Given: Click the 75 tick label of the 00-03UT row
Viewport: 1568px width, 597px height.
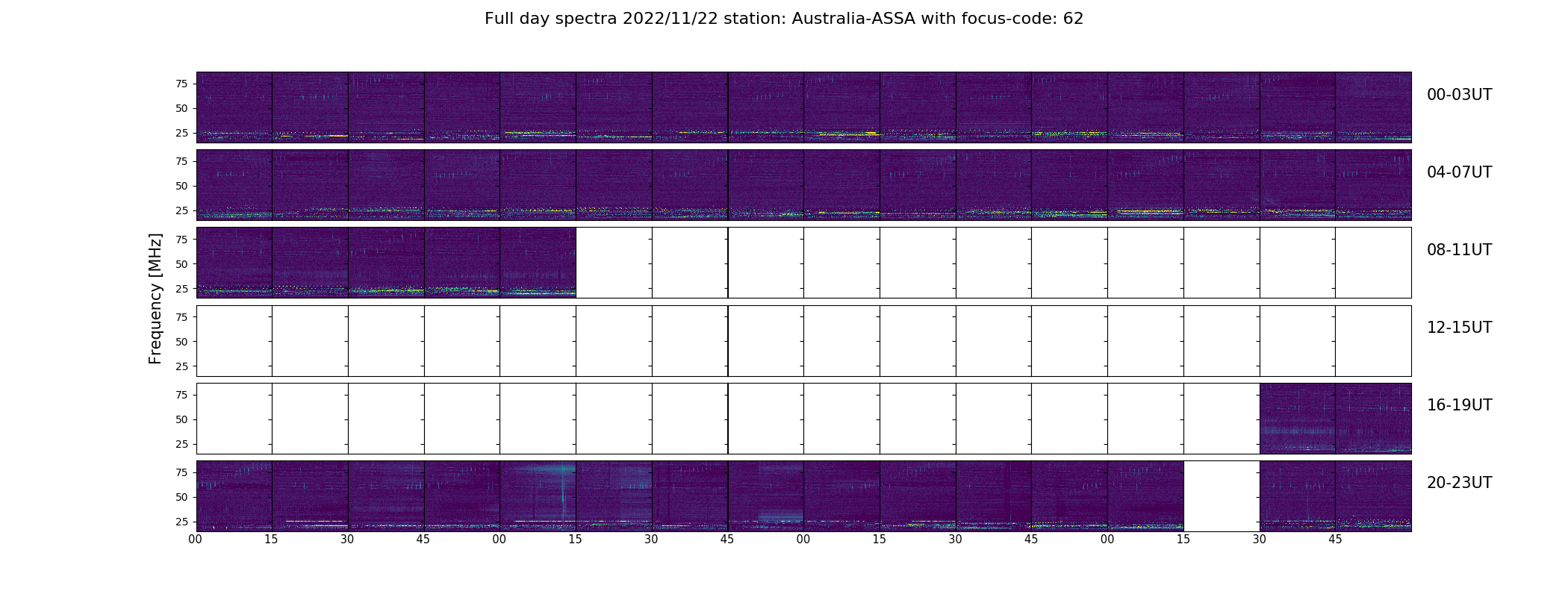Looking at the screenshot, I should point(181,84).
